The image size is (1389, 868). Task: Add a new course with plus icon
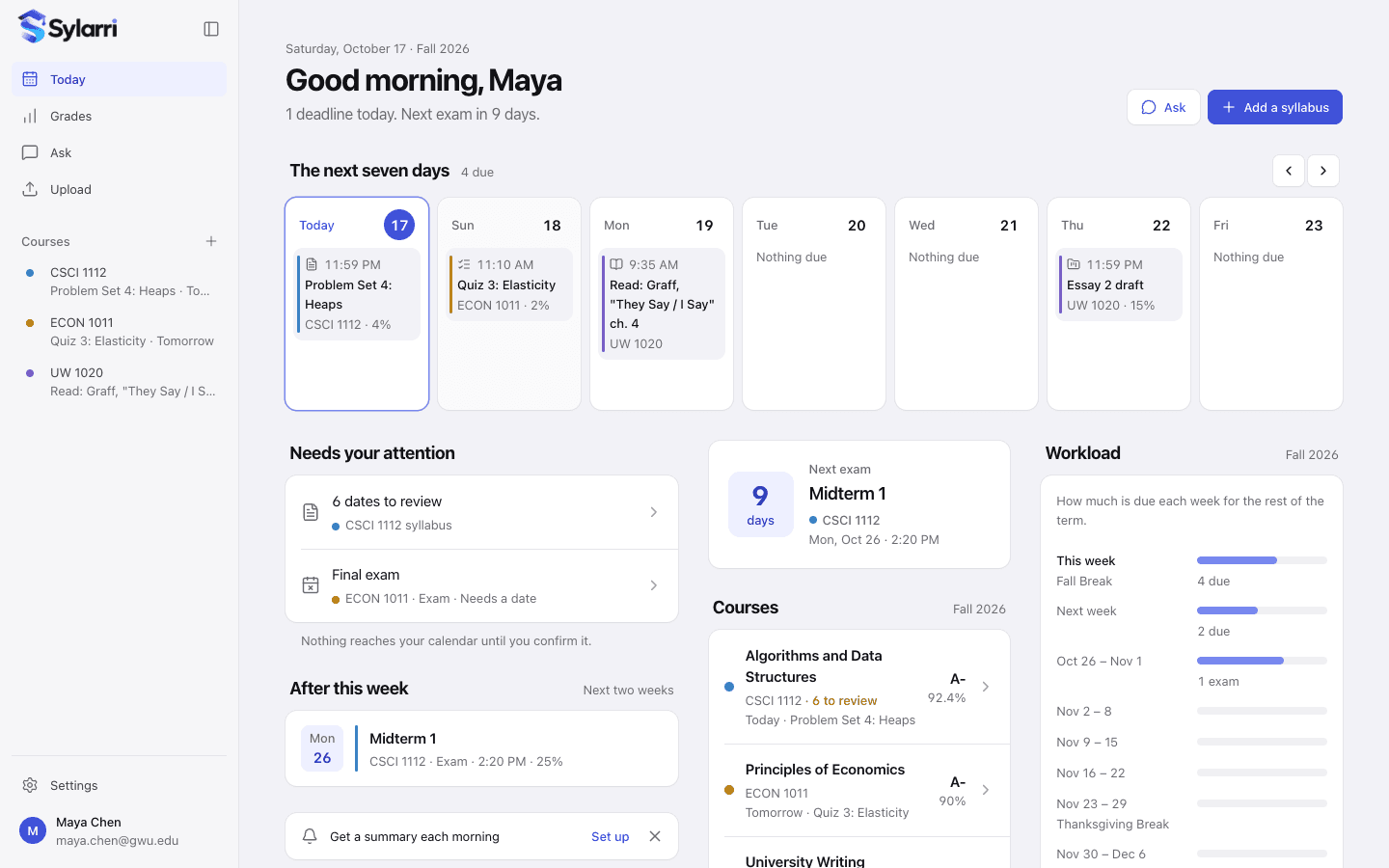coord(211,241)
